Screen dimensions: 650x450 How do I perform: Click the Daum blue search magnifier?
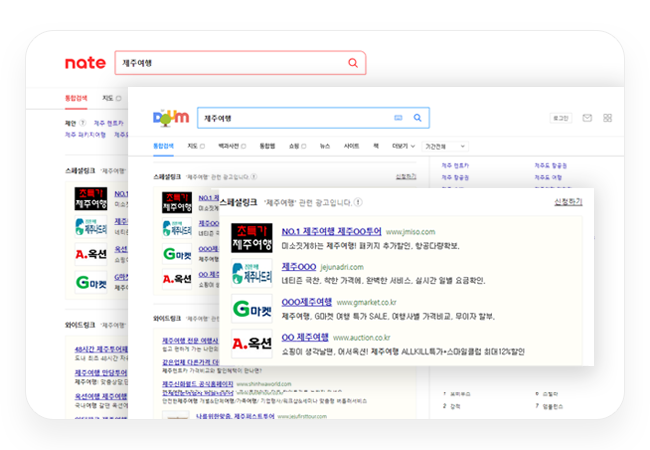tap(417, 118)
